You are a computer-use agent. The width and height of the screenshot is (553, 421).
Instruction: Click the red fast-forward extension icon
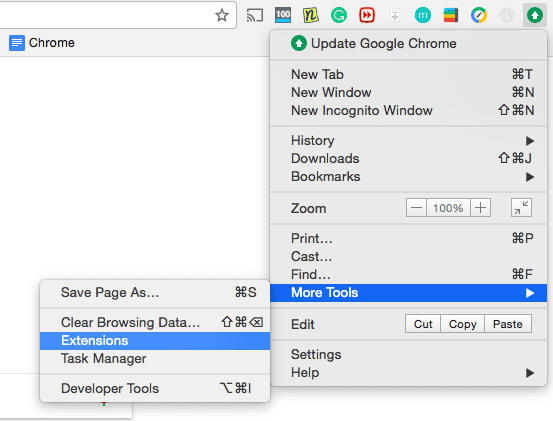(x=367, y=15)
